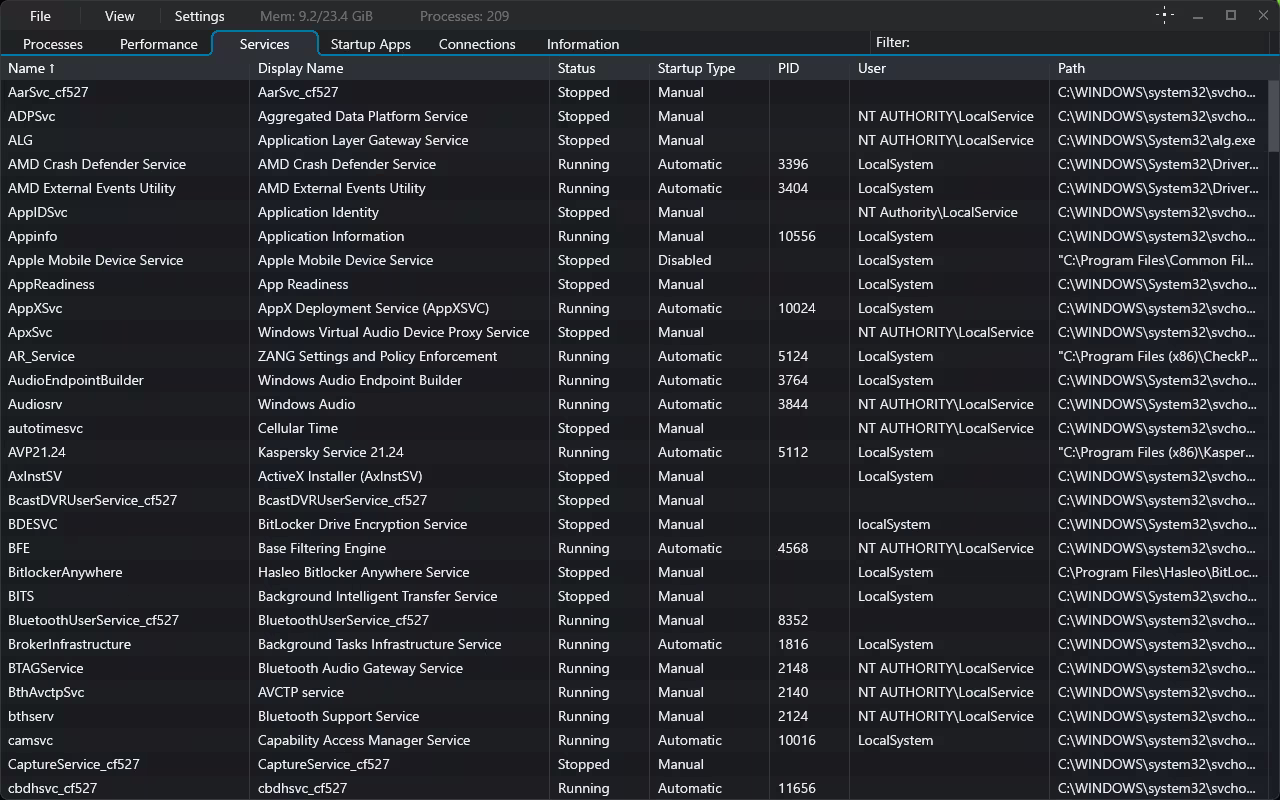Sort by the Display Name column header
This screenshot has height=800, width=1280.
coord(400,68)
